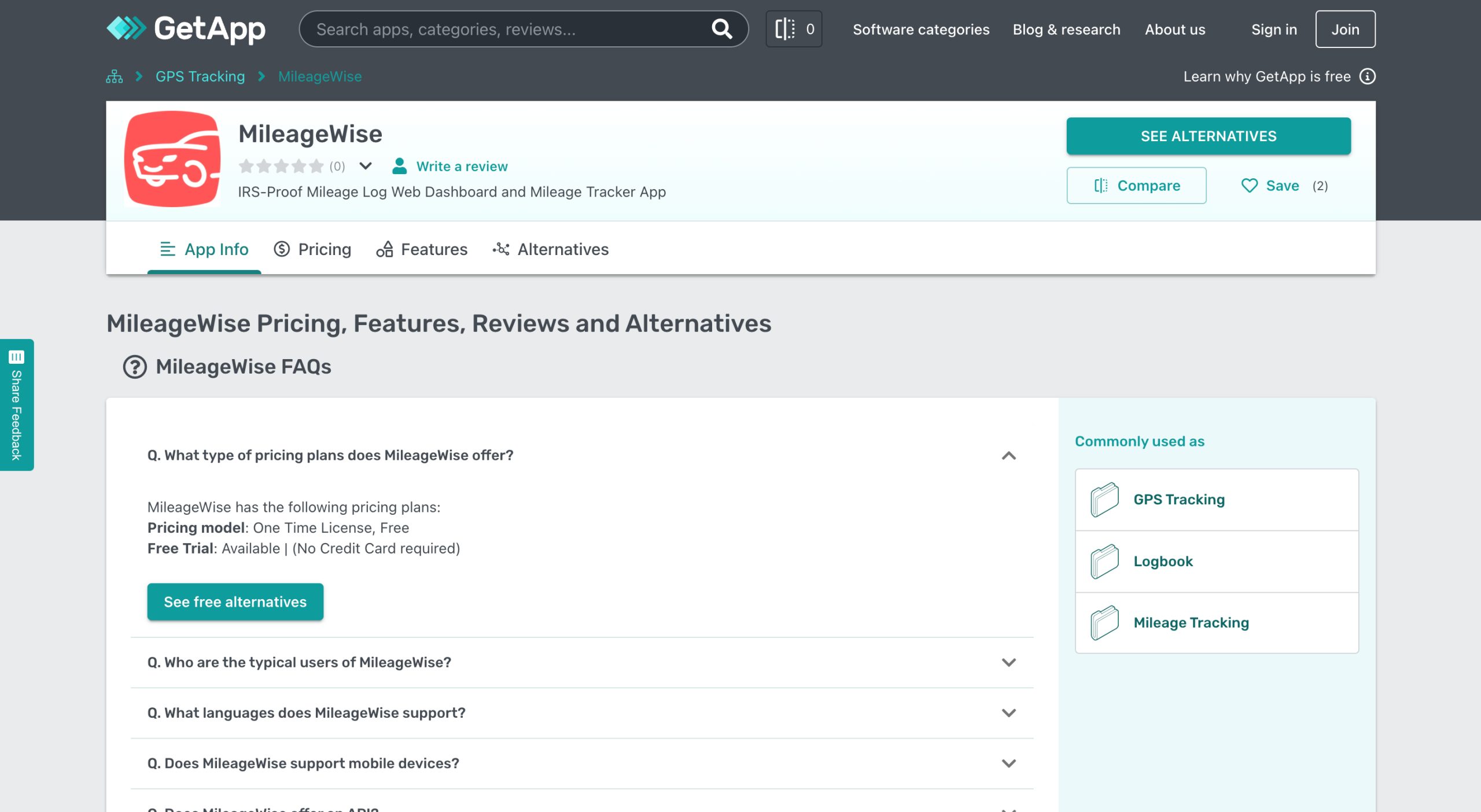Click the MileageWise title heading
This screenshot has width=1481, height=812.
pyautogui.click(x=311, y=134)
